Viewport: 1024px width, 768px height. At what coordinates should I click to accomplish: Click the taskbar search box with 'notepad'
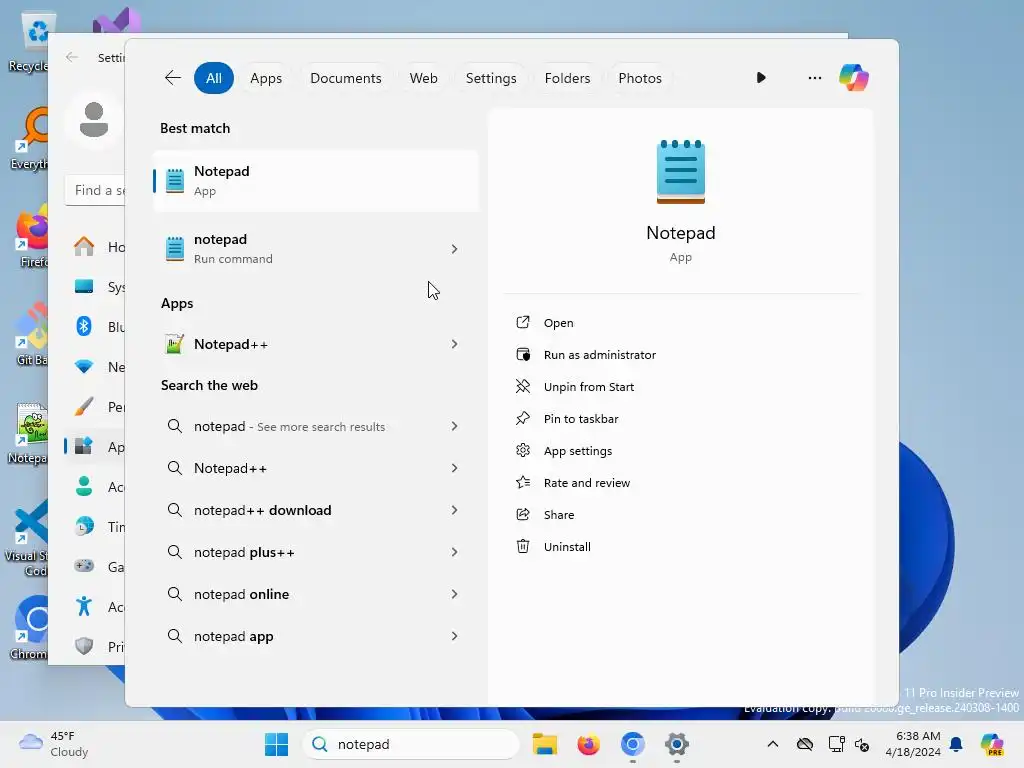(x=411, y=744)
